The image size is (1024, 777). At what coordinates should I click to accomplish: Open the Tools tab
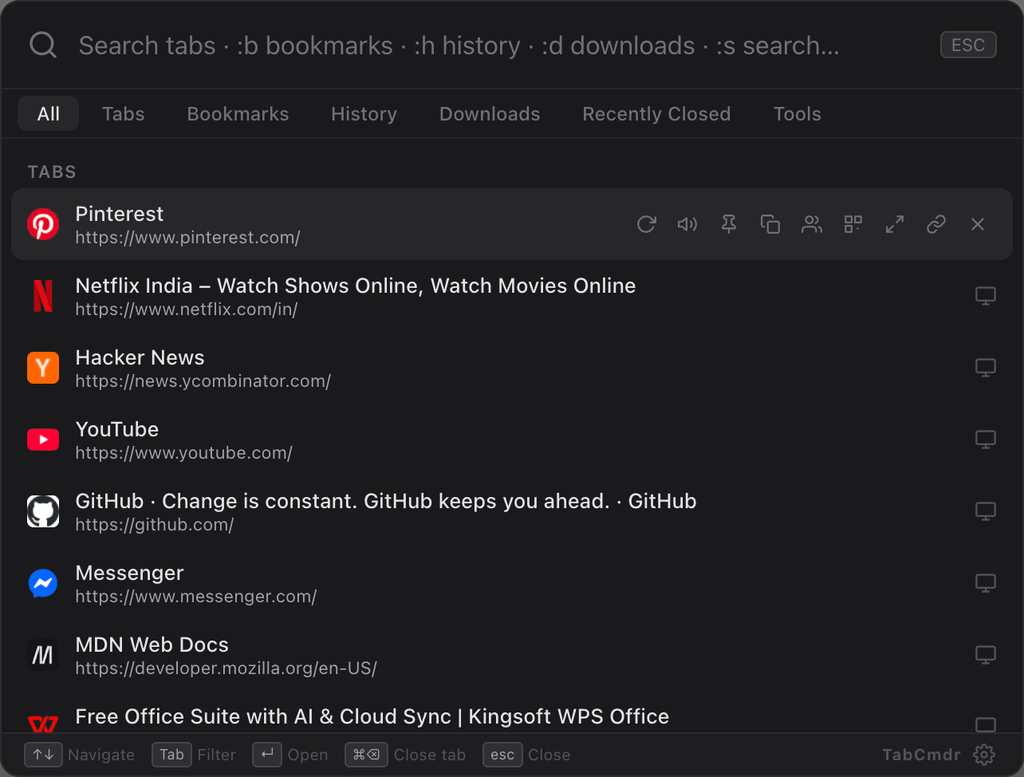pos(797,114)
